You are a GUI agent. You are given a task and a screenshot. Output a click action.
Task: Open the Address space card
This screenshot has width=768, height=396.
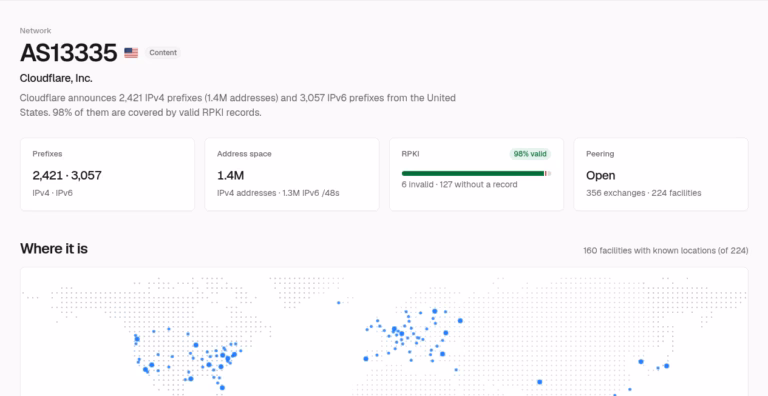(292, 174)
